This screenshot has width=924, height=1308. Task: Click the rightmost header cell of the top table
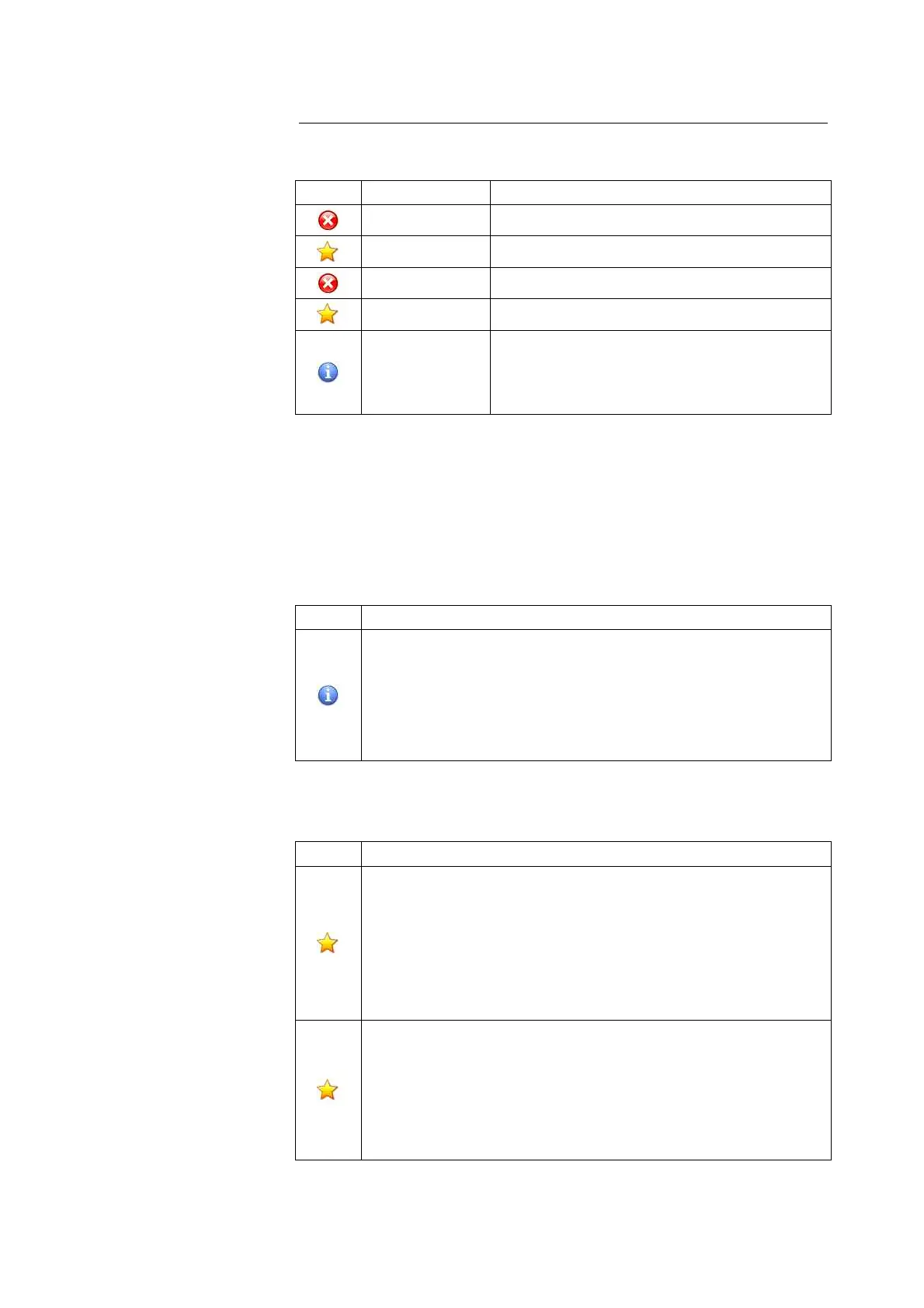660,193
